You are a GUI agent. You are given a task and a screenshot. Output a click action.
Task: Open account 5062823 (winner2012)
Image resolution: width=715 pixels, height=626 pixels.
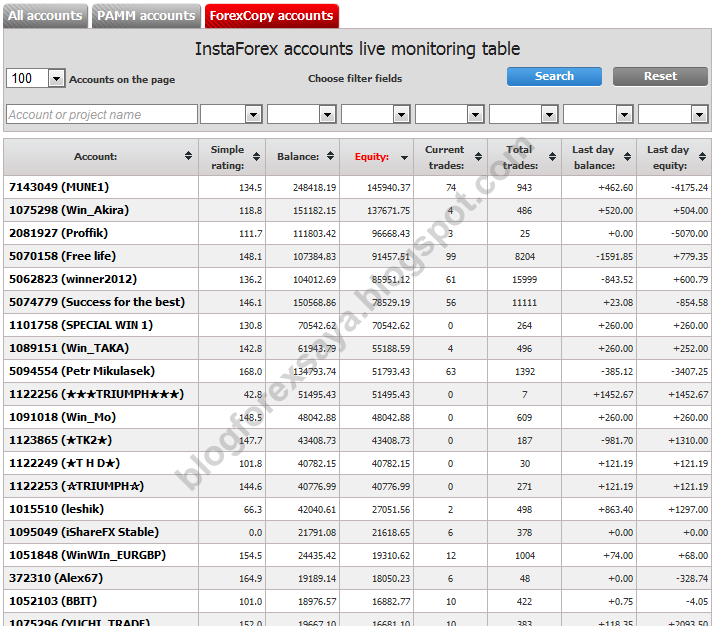73,279
